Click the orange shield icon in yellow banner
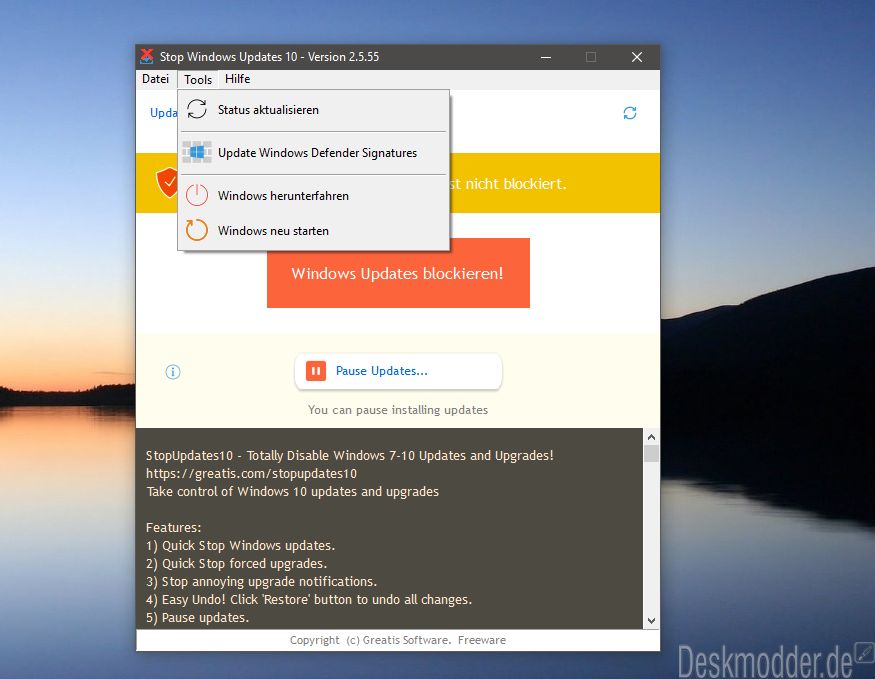875x679 pixels. pyautogui.click(x=167, y=182)
